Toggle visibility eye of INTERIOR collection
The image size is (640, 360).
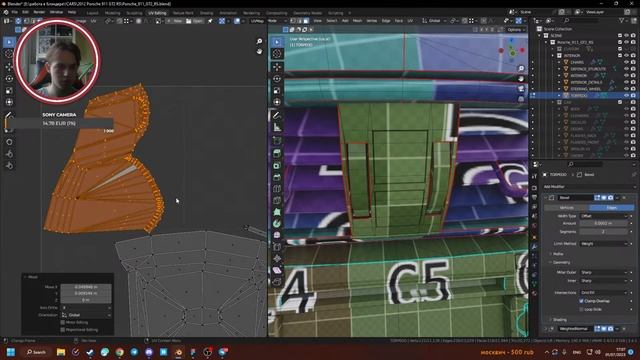pos(626,56)
